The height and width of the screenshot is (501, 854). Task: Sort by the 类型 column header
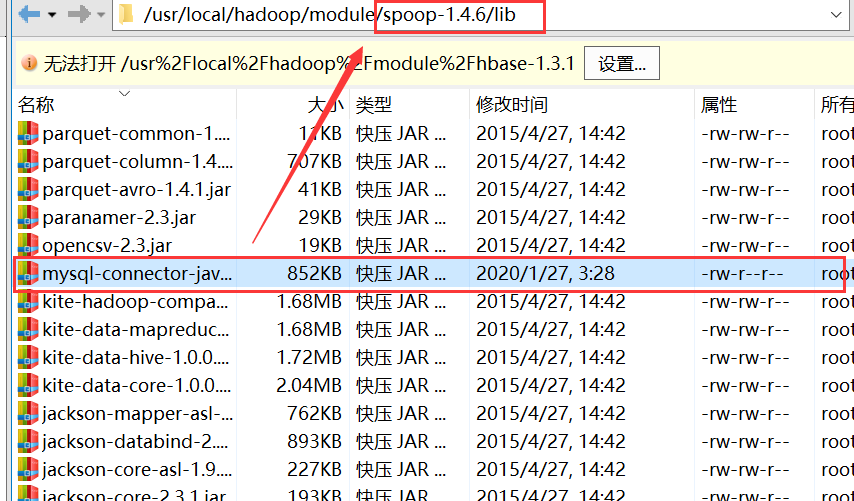coord(374,104)
